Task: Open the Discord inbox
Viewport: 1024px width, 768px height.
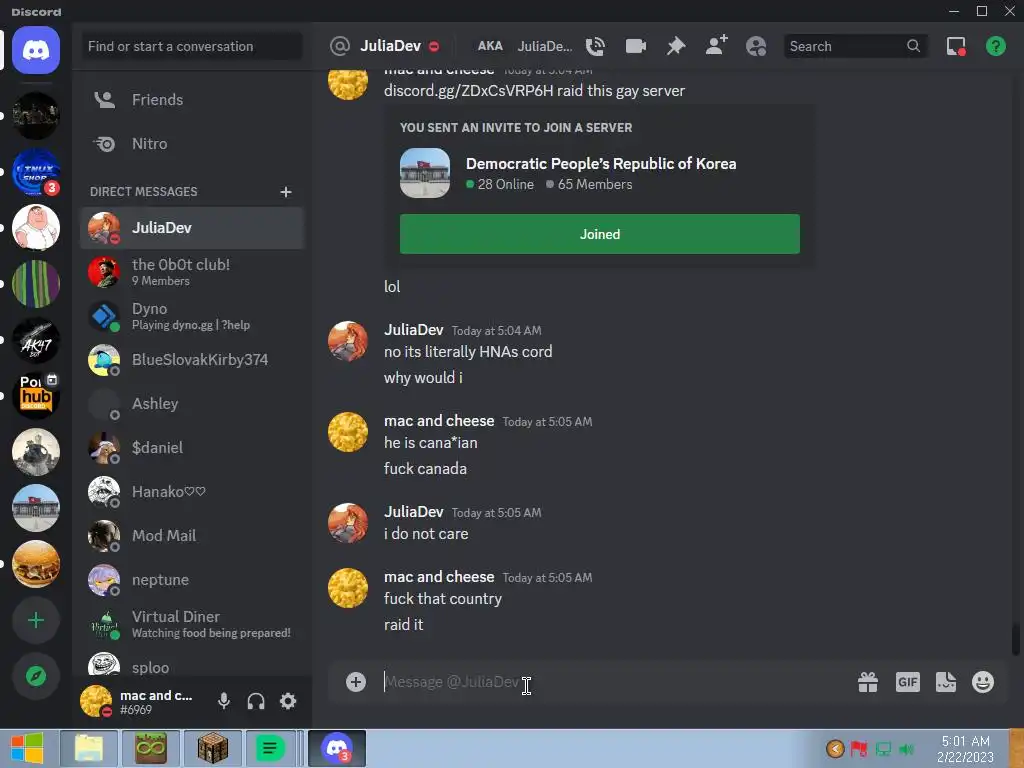Action: [x=956, y=46]
